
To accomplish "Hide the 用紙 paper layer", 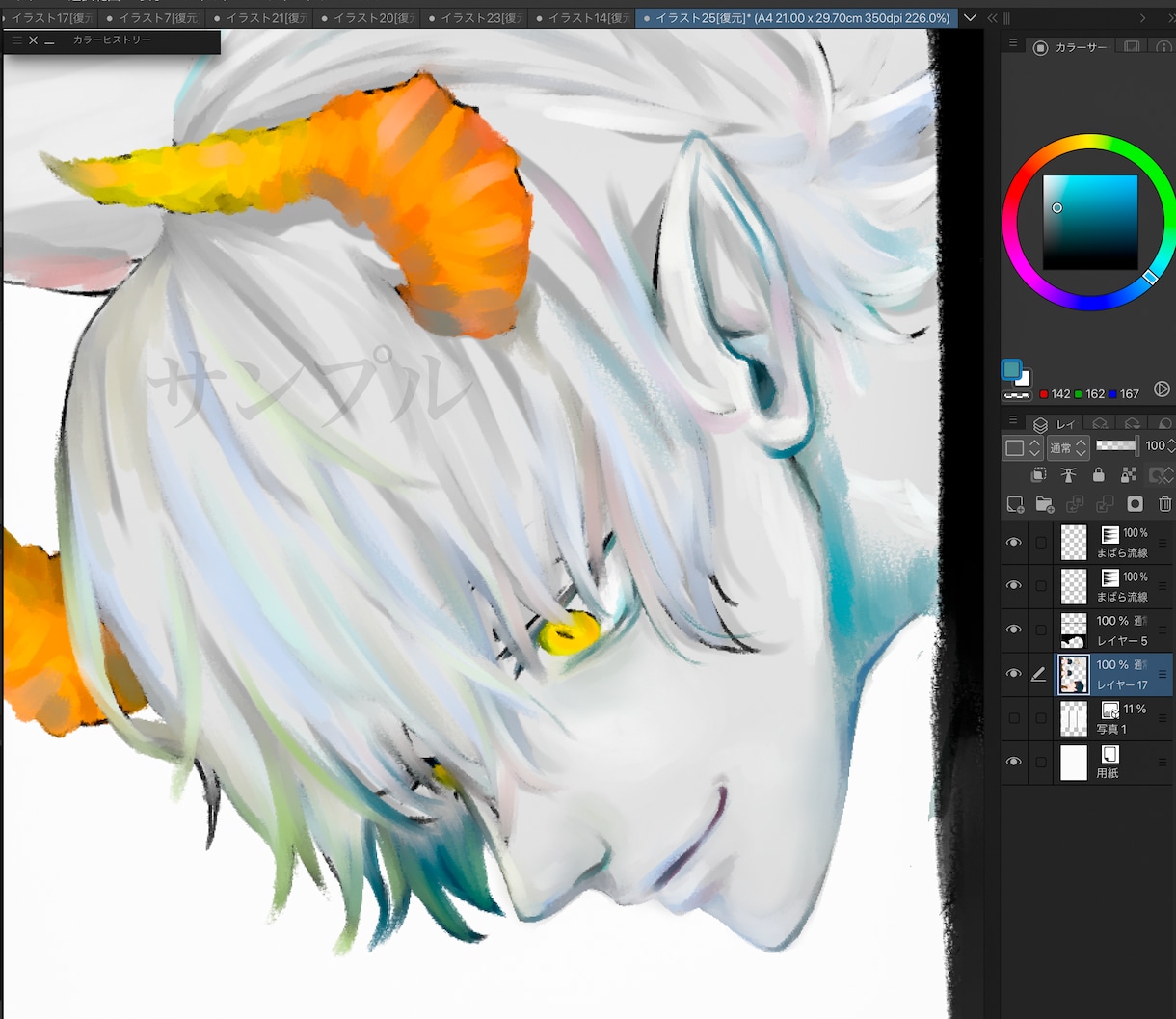I will [x=1013, y=762].
